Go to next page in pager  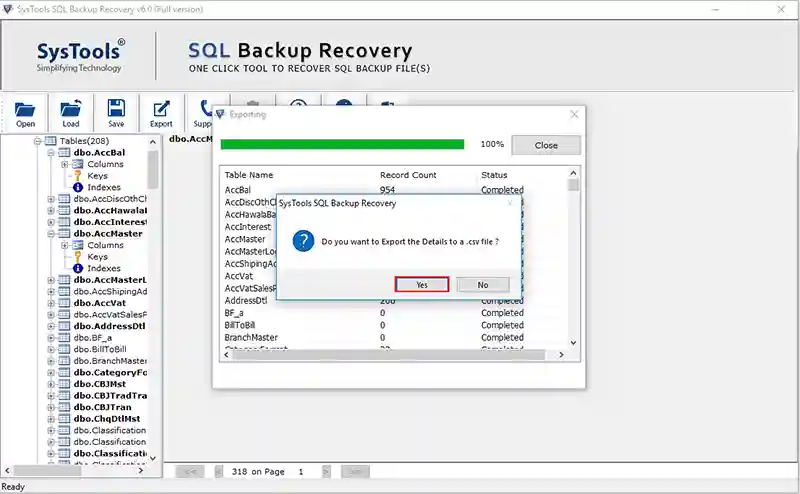click(327, 472)
